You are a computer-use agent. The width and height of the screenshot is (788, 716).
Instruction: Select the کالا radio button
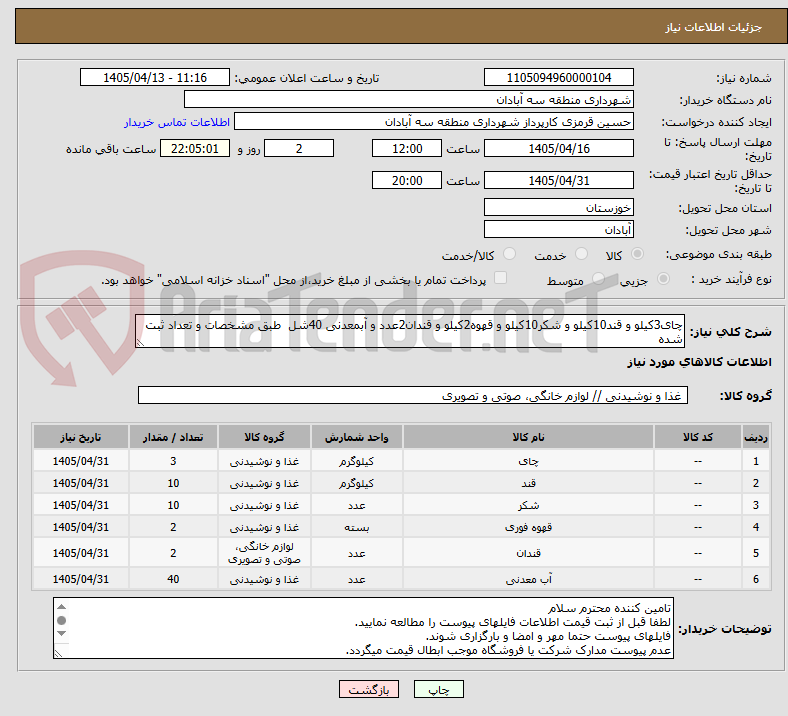click(x=637, y=254)
